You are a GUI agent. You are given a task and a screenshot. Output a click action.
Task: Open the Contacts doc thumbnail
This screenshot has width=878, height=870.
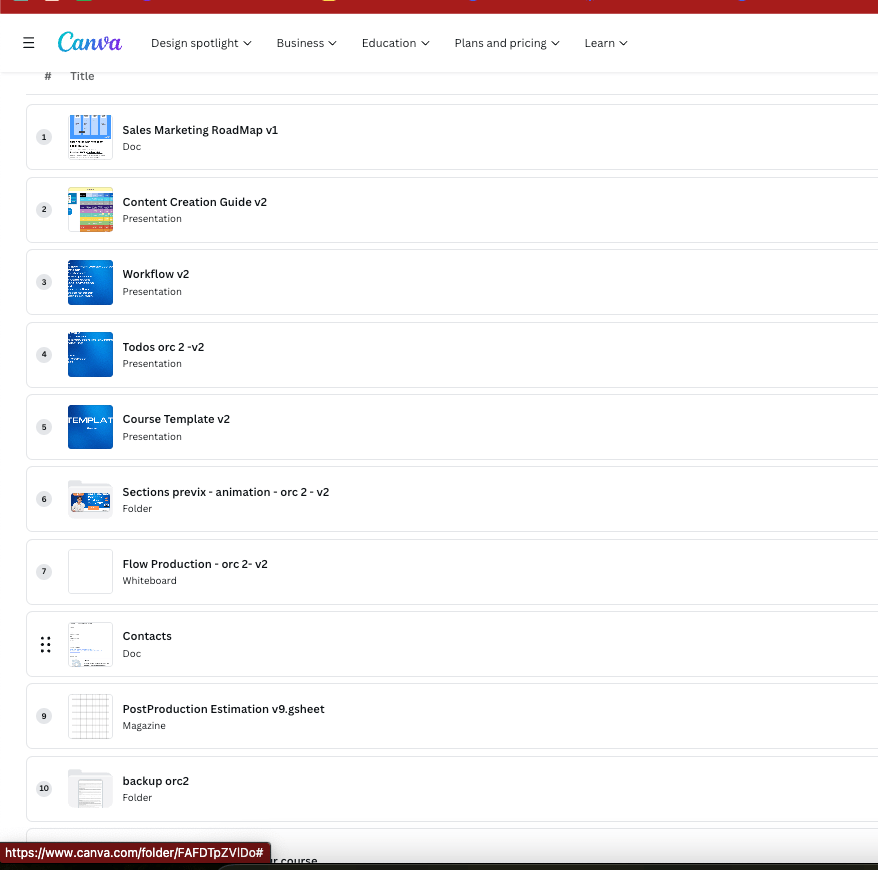(90, 644)
